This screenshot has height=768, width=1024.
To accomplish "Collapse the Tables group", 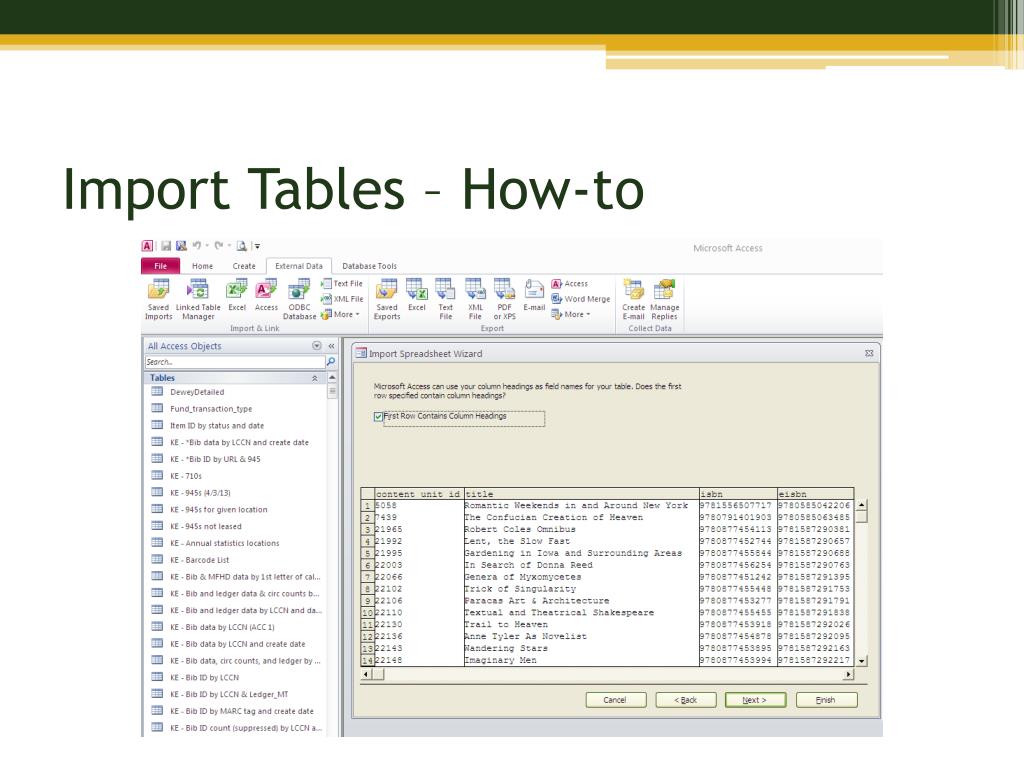I will (315, 378).
